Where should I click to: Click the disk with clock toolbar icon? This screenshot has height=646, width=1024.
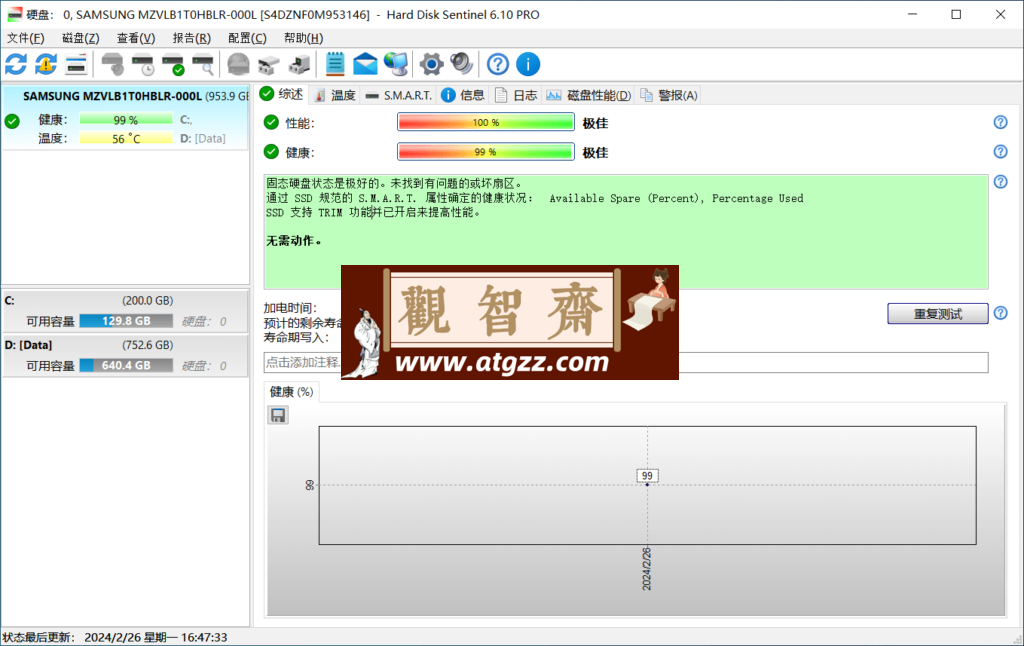pos(143,64)
